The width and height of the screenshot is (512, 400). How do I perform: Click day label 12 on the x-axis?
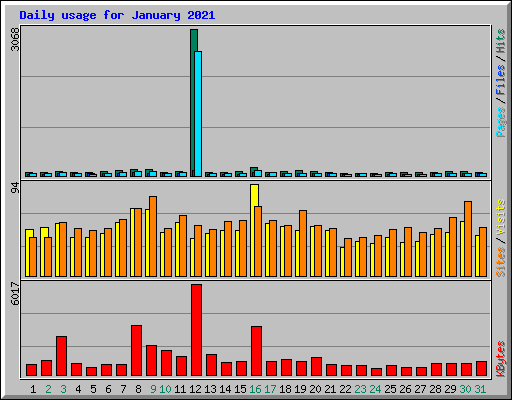(x=195, y=389)
